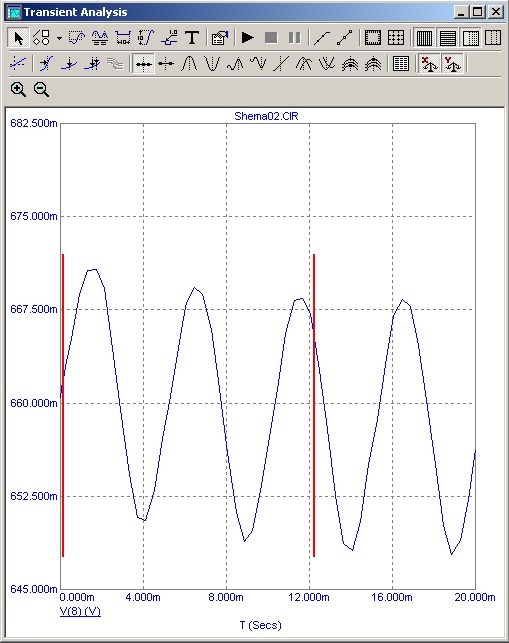This screenshot has width=509, height=643.
Task: Toggle Auto Scale X axis button
Action: (429, 64)
